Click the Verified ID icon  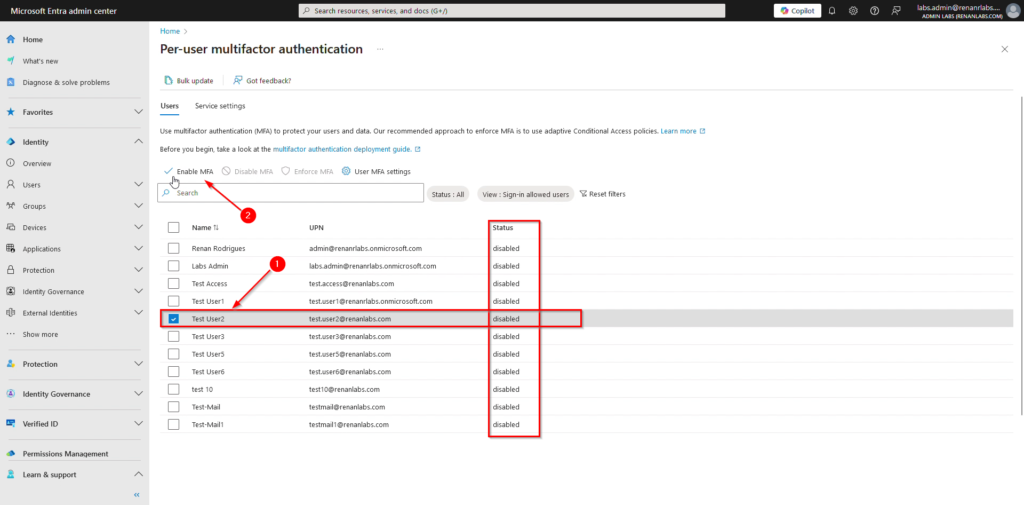[10, 424]
